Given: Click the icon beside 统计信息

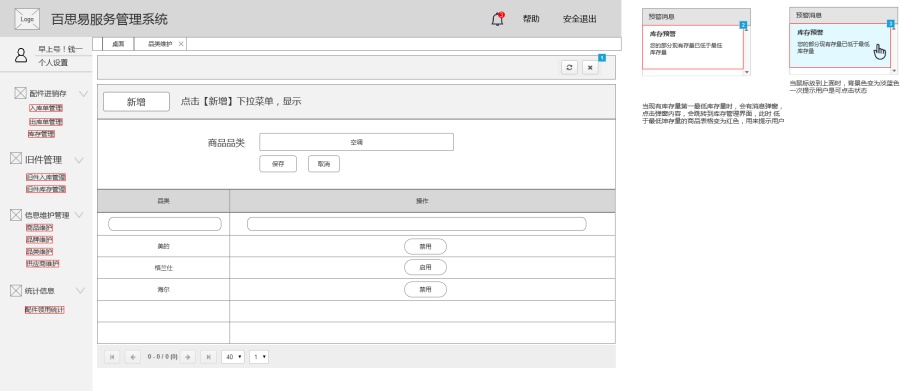Looking at the screenshot, I should [16, 291].
